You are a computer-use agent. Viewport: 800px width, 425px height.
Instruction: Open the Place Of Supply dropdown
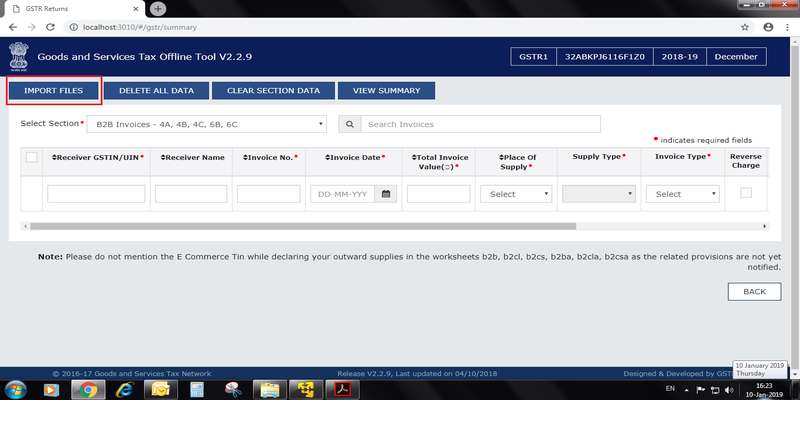pos(515,194)
